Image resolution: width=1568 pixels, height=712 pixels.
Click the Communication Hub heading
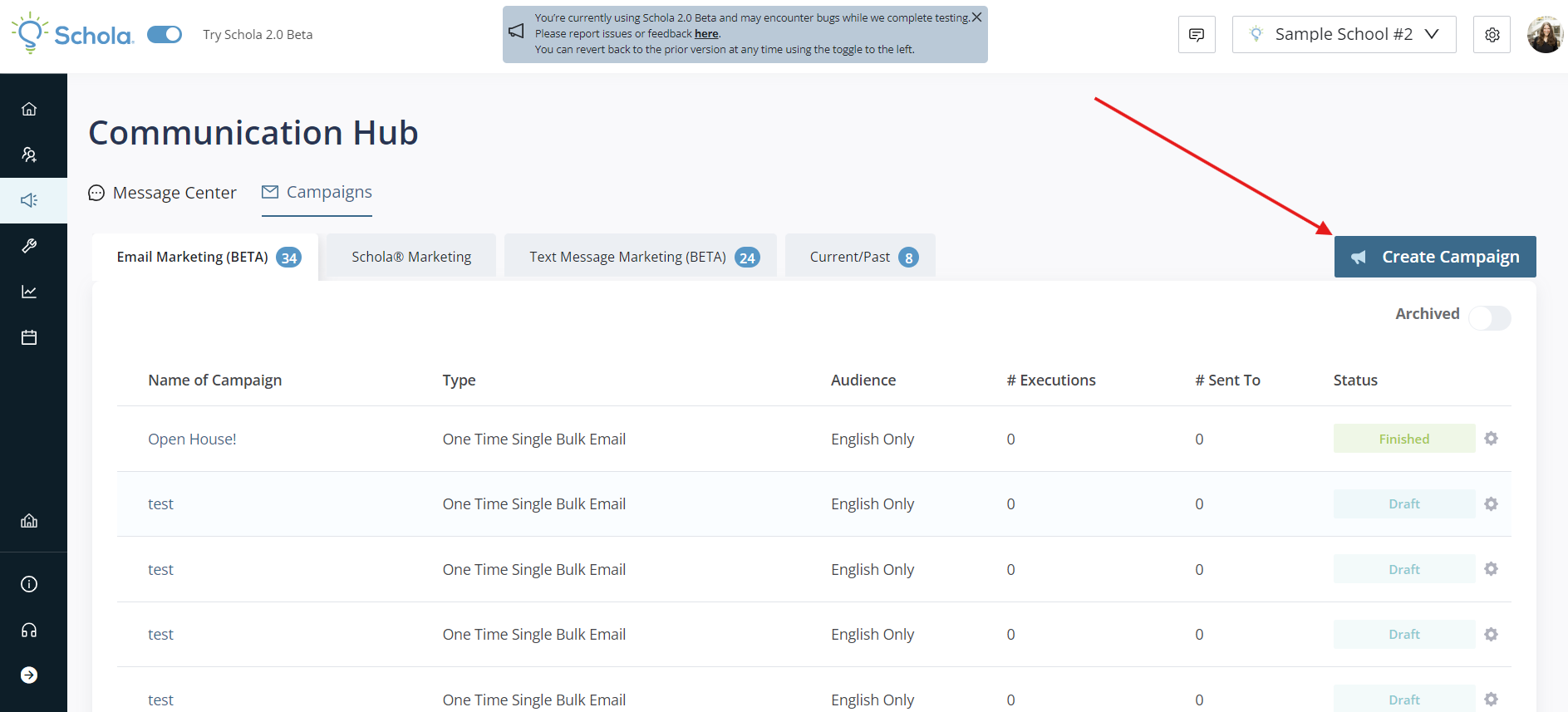tap(253, 133)
